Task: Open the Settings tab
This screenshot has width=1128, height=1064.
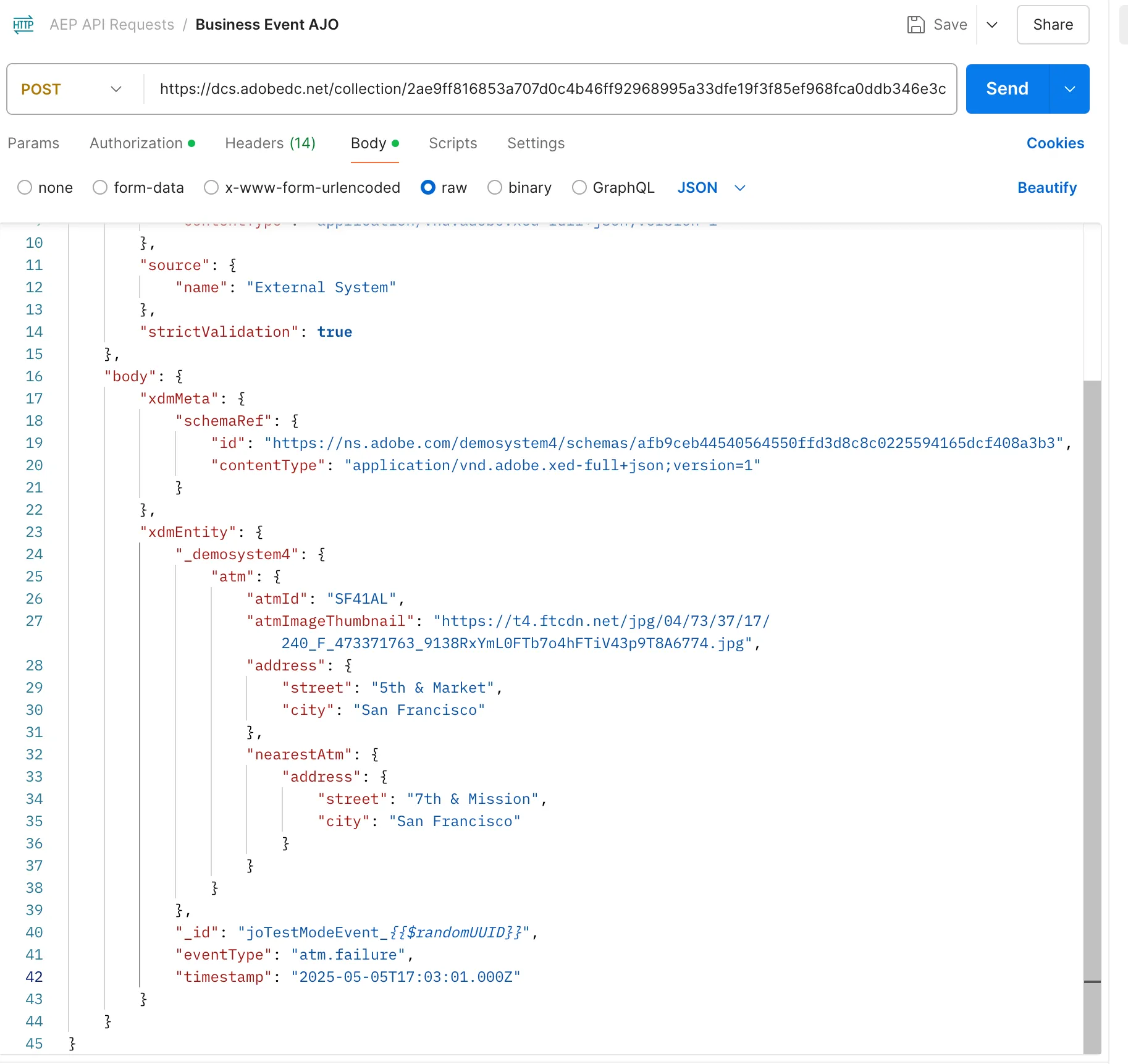Action: [536, 143]
